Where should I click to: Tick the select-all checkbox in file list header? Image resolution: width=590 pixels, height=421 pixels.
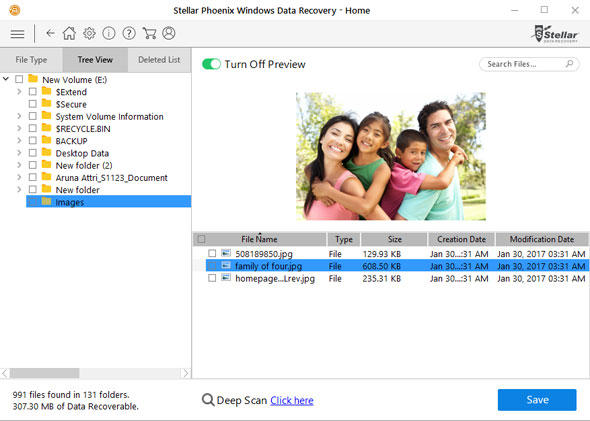coord(201,239)
